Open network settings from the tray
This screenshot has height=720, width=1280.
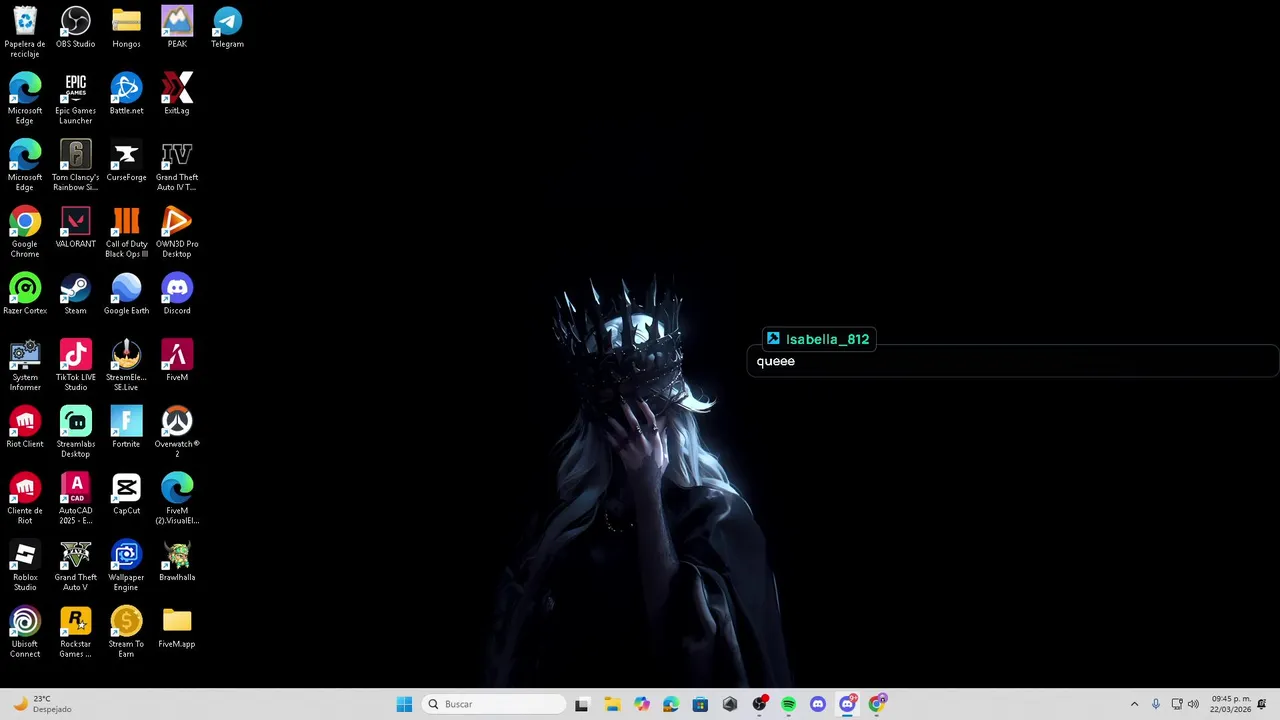pyautogui.click(x=1177, y=704)
